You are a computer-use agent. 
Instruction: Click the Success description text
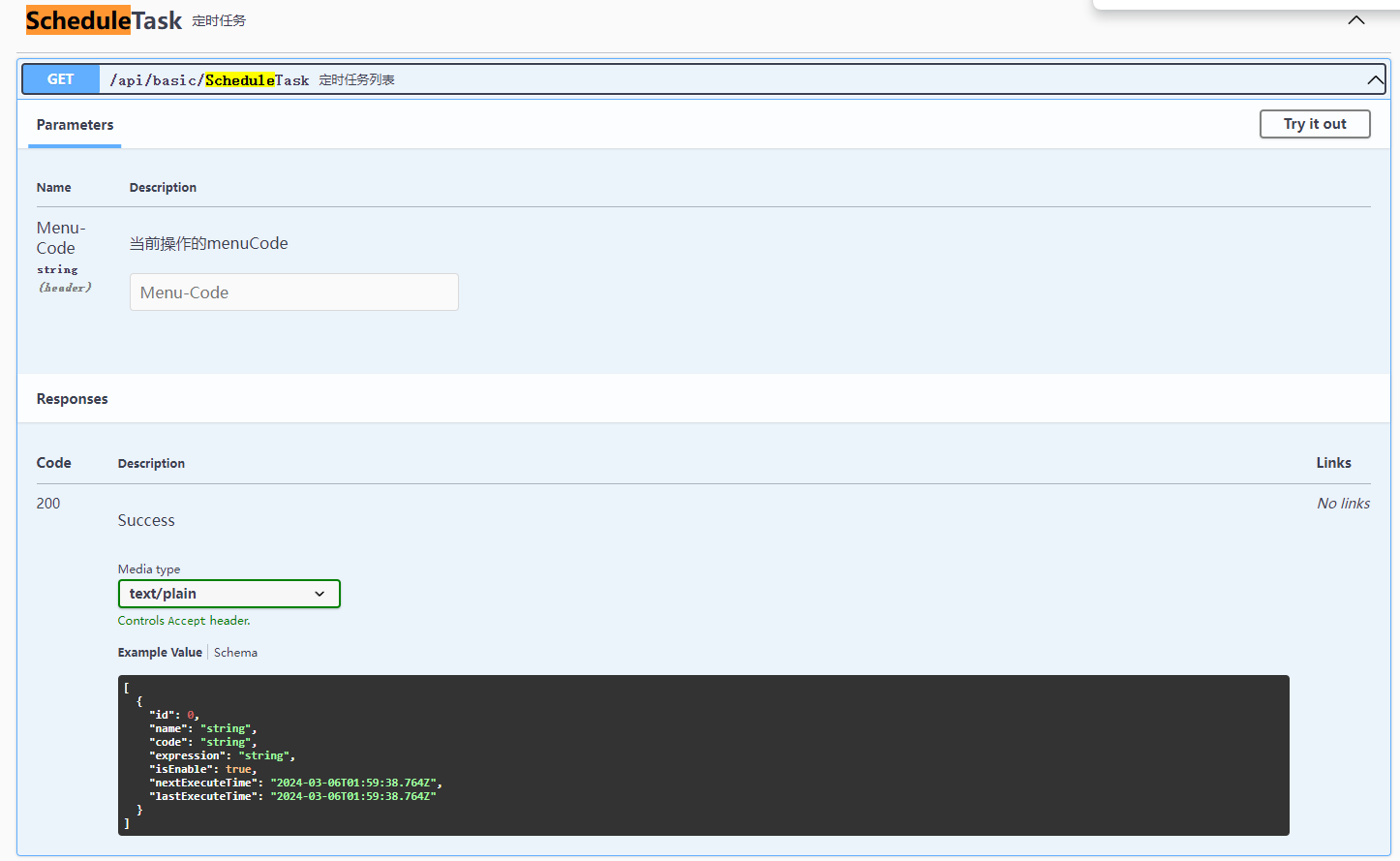pyautogui.click(x=146, y=520)
